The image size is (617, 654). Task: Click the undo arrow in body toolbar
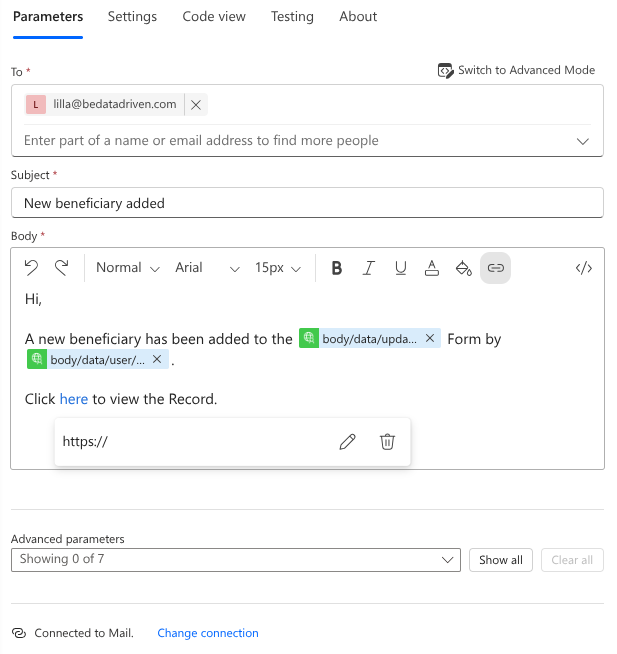pos(31,268)
